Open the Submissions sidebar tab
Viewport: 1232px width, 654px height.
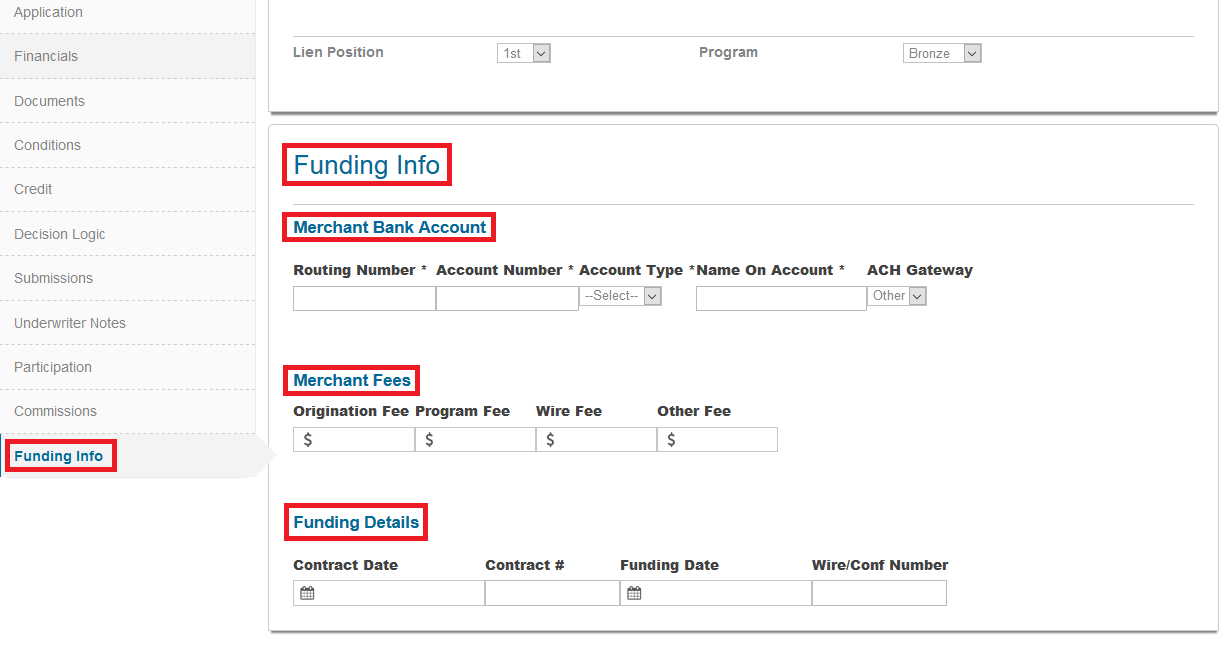click(x=128, y=278)
